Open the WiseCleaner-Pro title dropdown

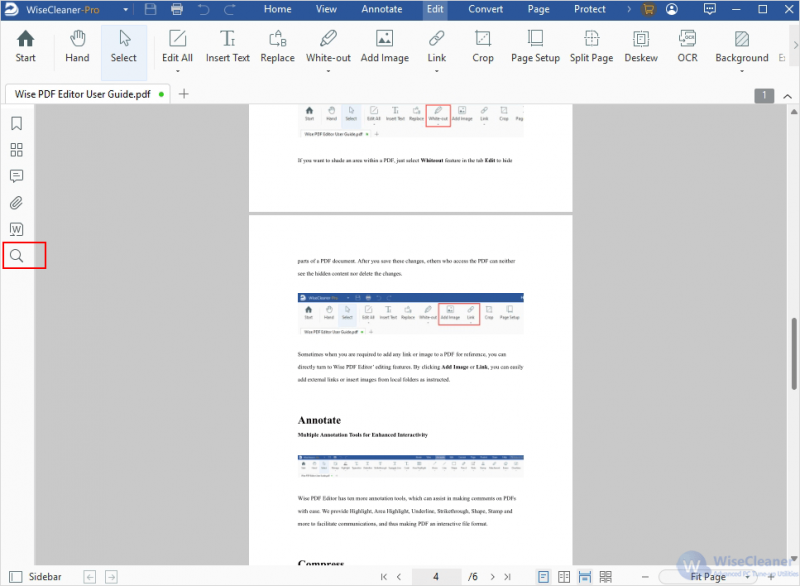[126, 9]
